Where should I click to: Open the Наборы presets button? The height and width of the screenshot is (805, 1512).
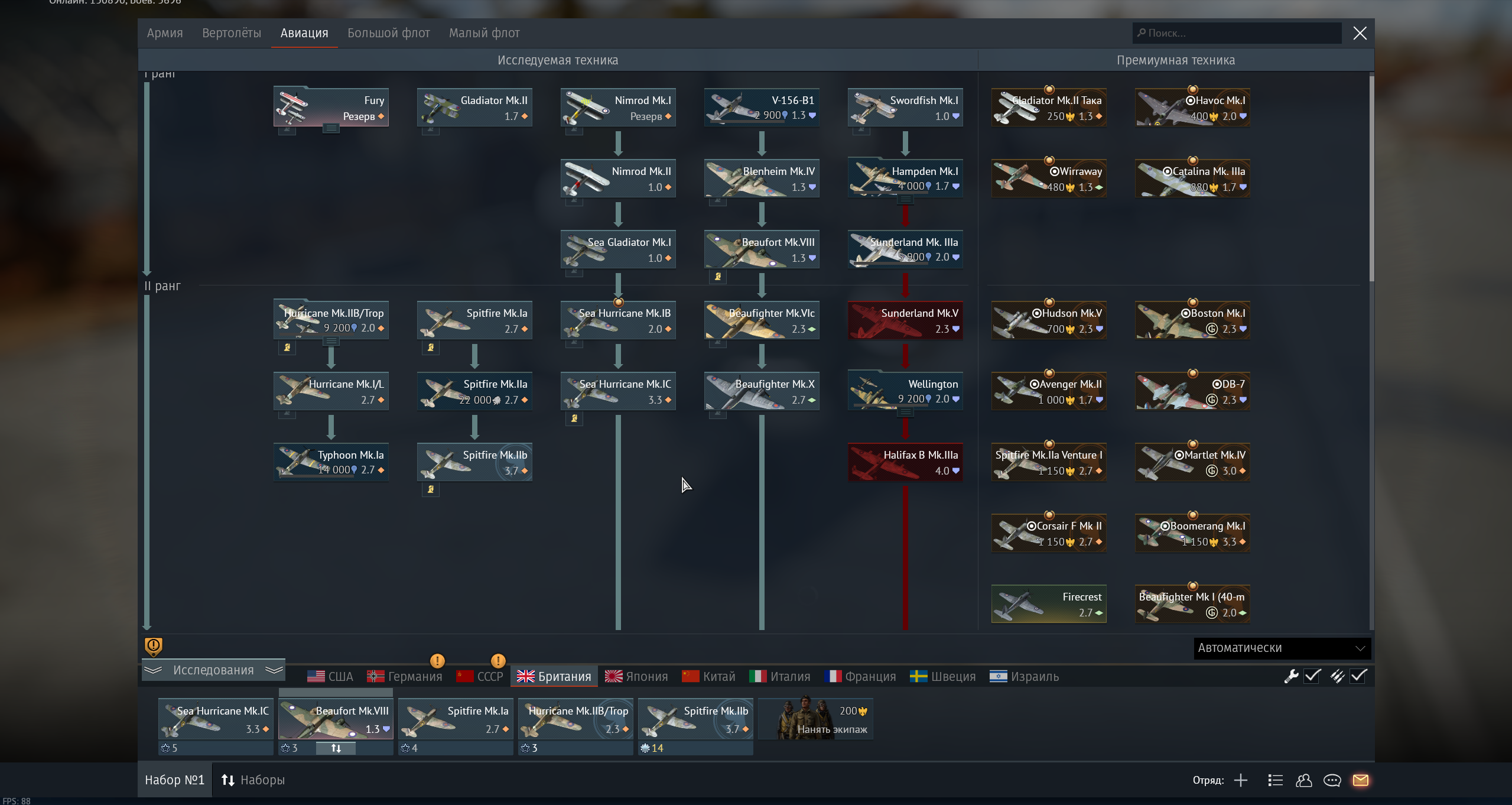[253, 780]
